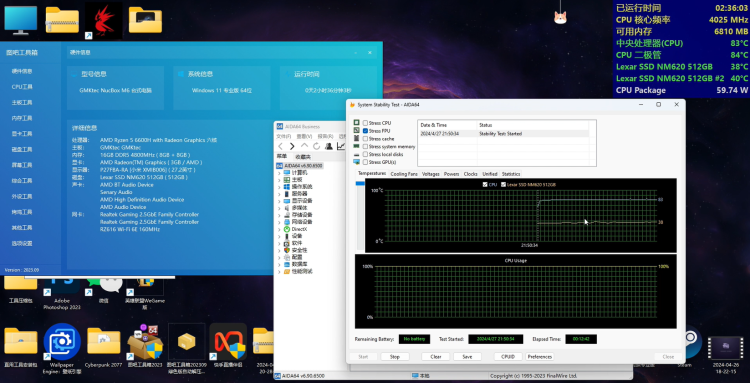Switch to the Powers tab
Screen dimensions: 750x383
[x=452, y=174]
